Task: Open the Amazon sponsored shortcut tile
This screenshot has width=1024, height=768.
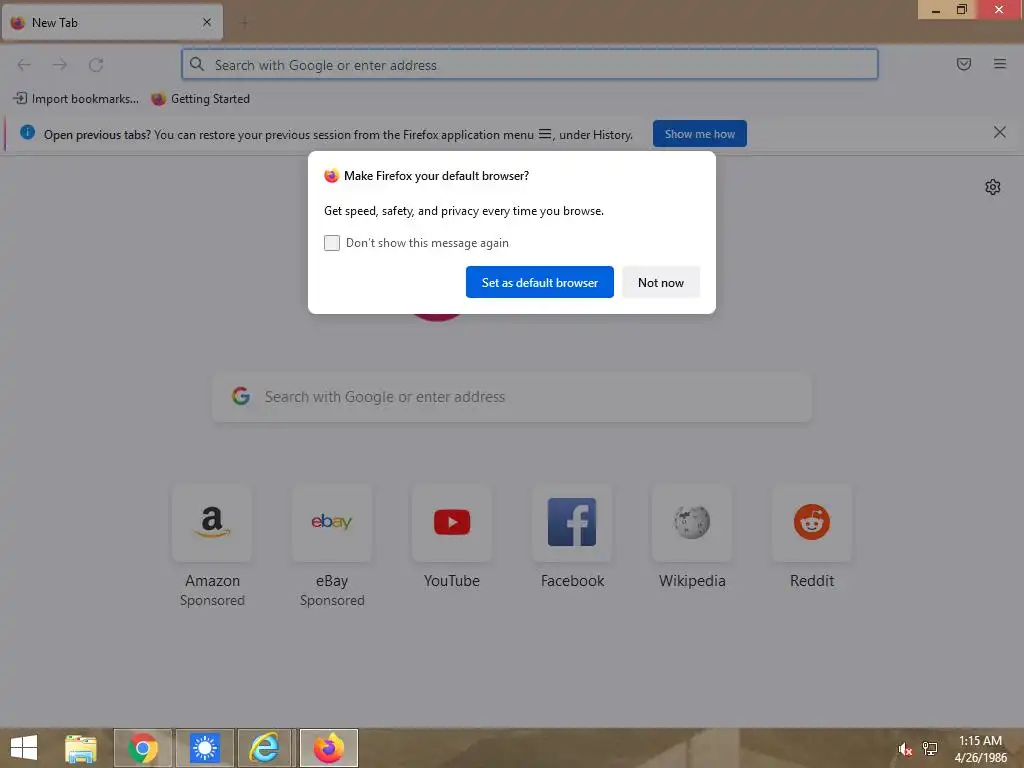Action: [212, 523]
